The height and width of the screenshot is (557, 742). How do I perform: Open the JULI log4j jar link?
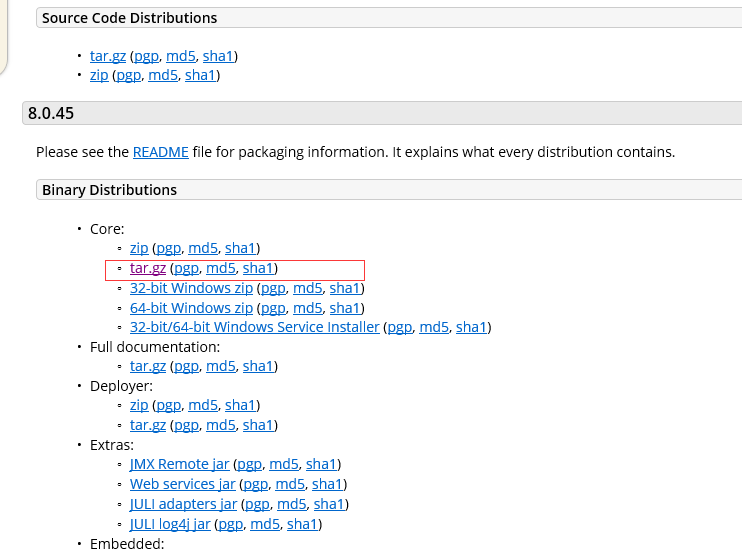pos(170,524)
